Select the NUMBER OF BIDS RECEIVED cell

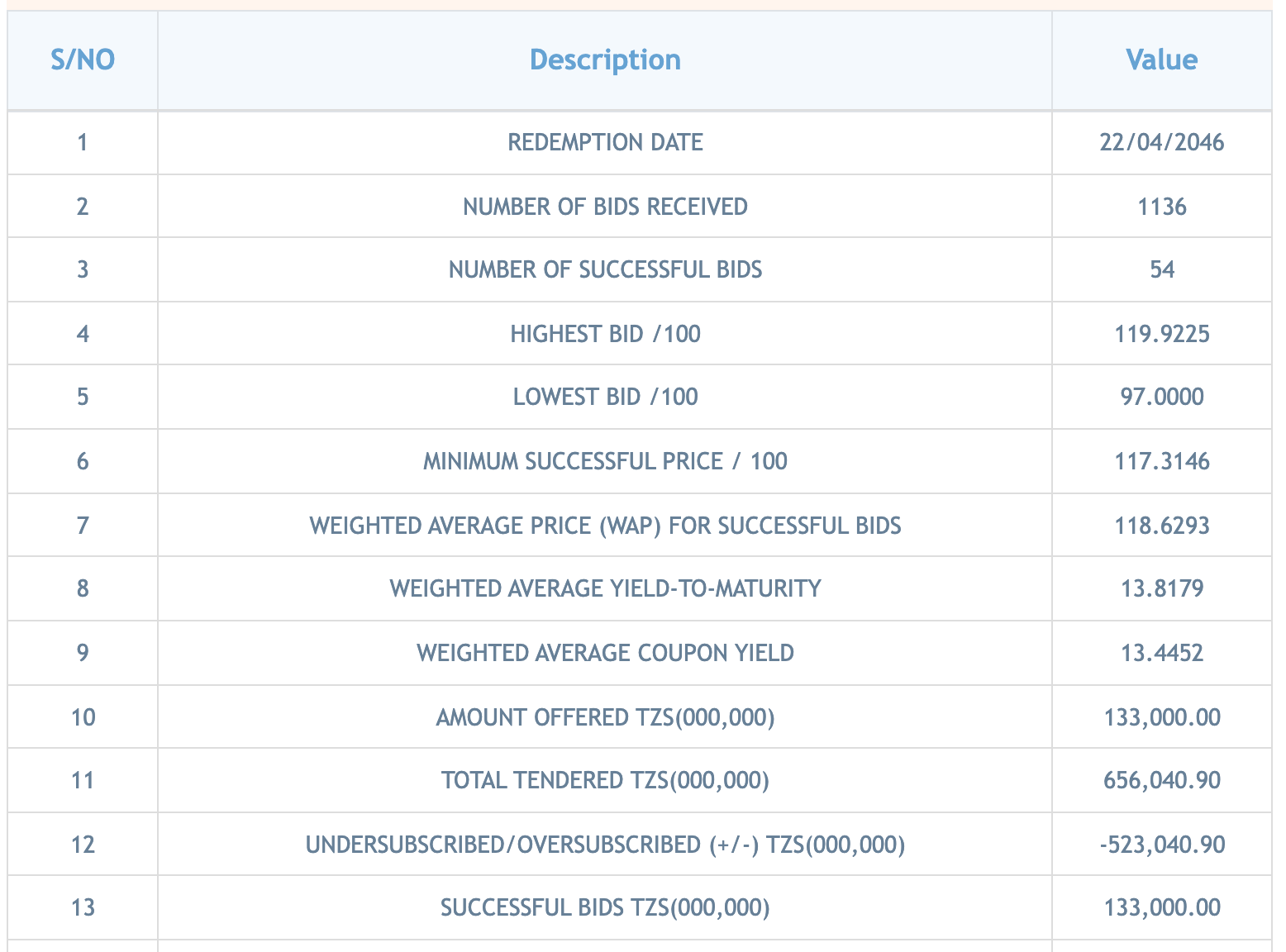[605, 206]
